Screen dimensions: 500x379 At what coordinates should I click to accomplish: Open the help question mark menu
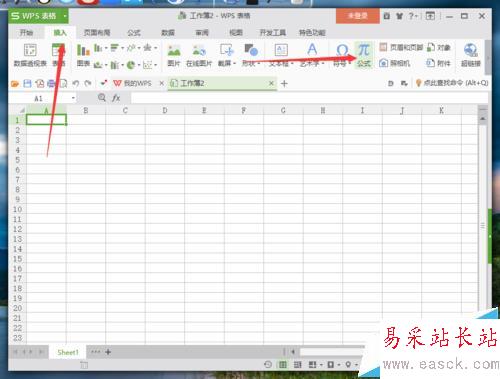coord(413,16)
